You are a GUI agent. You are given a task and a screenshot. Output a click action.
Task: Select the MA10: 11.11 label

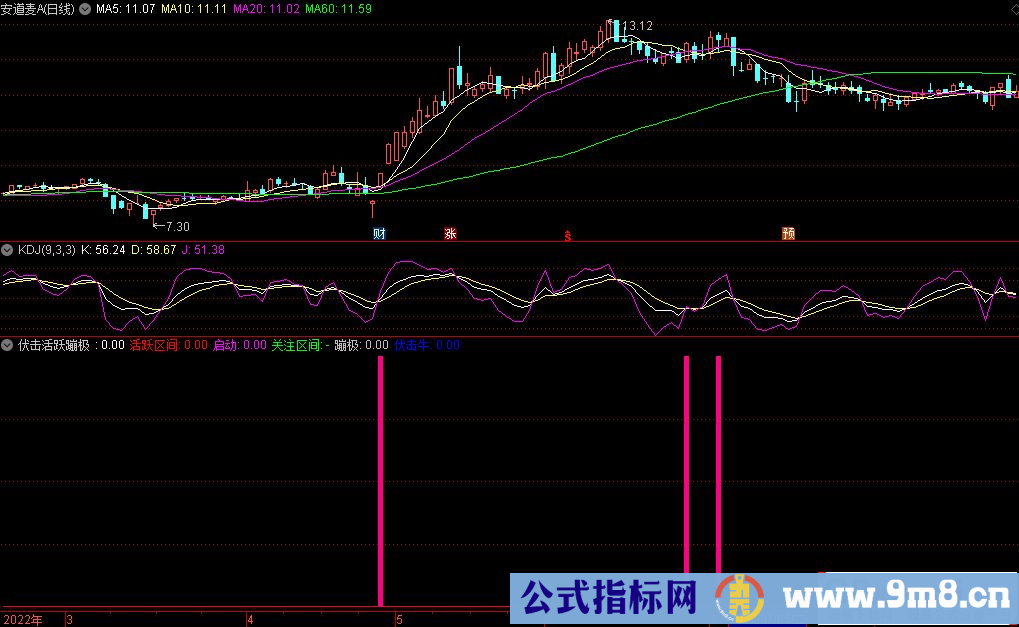click(194, 9)
